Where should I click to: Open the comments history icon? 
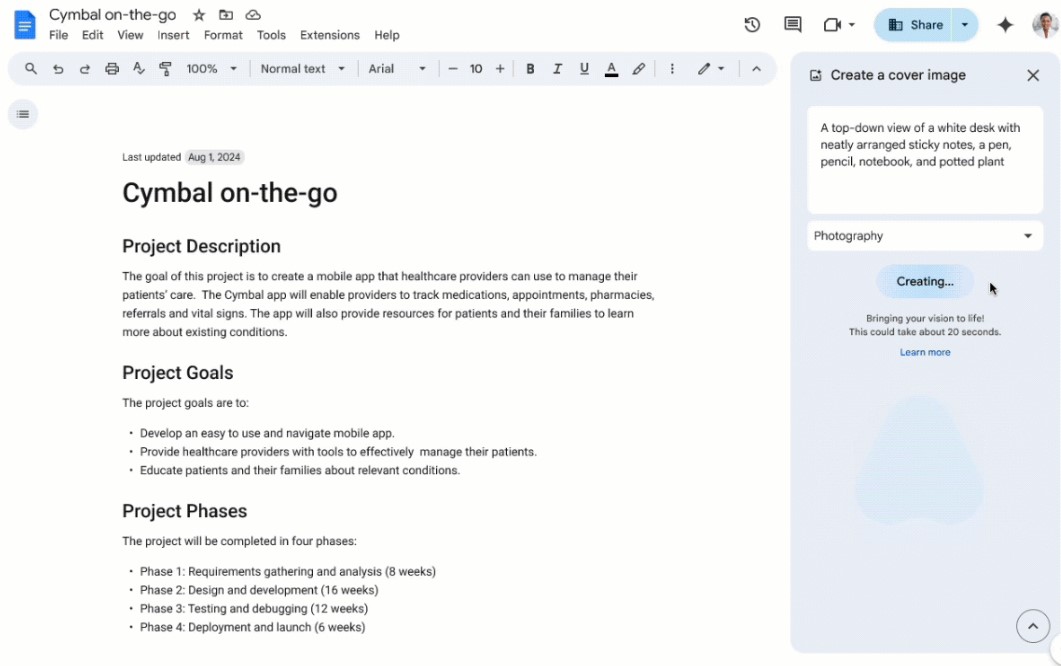[x=792, y=25]
